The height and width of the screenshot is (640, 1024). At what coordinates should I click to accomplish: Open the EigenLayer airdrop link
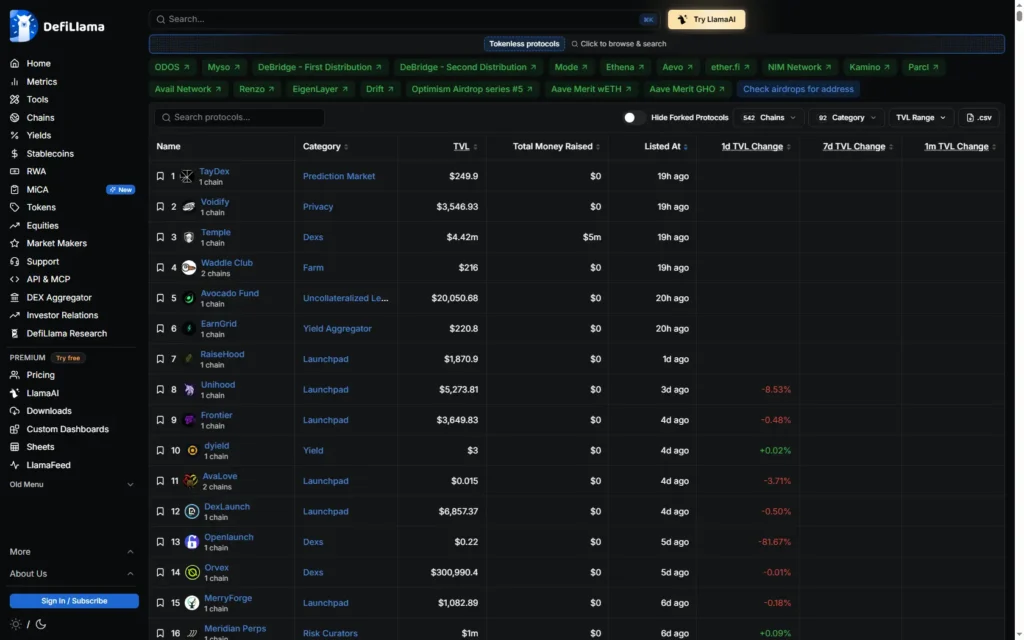(320, 89)
